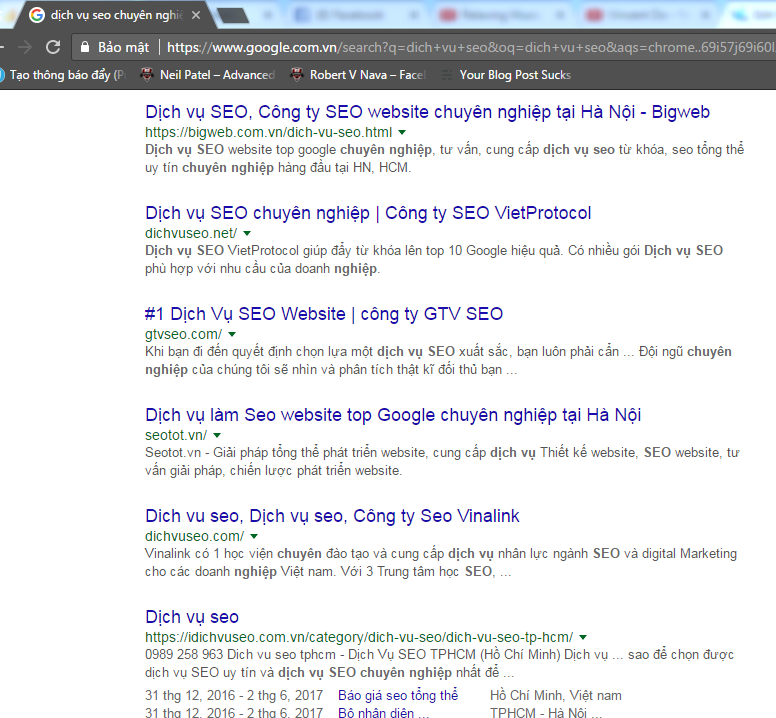
Task: Click the green URL text 'seotot.vn/'
Action: (x=176, y=435)
